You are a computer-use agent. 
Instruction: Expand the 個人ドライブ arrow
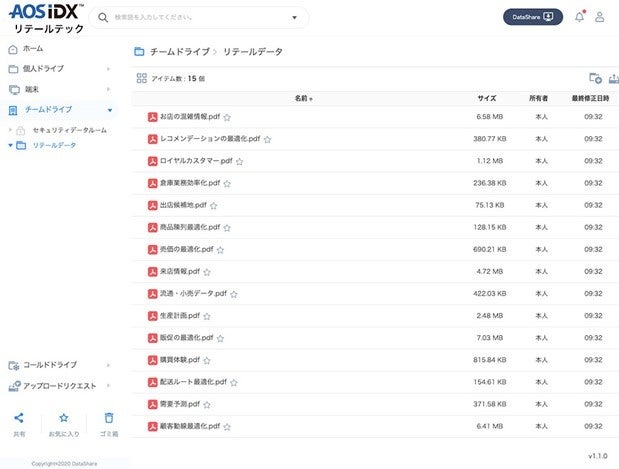tap(108, 69)
